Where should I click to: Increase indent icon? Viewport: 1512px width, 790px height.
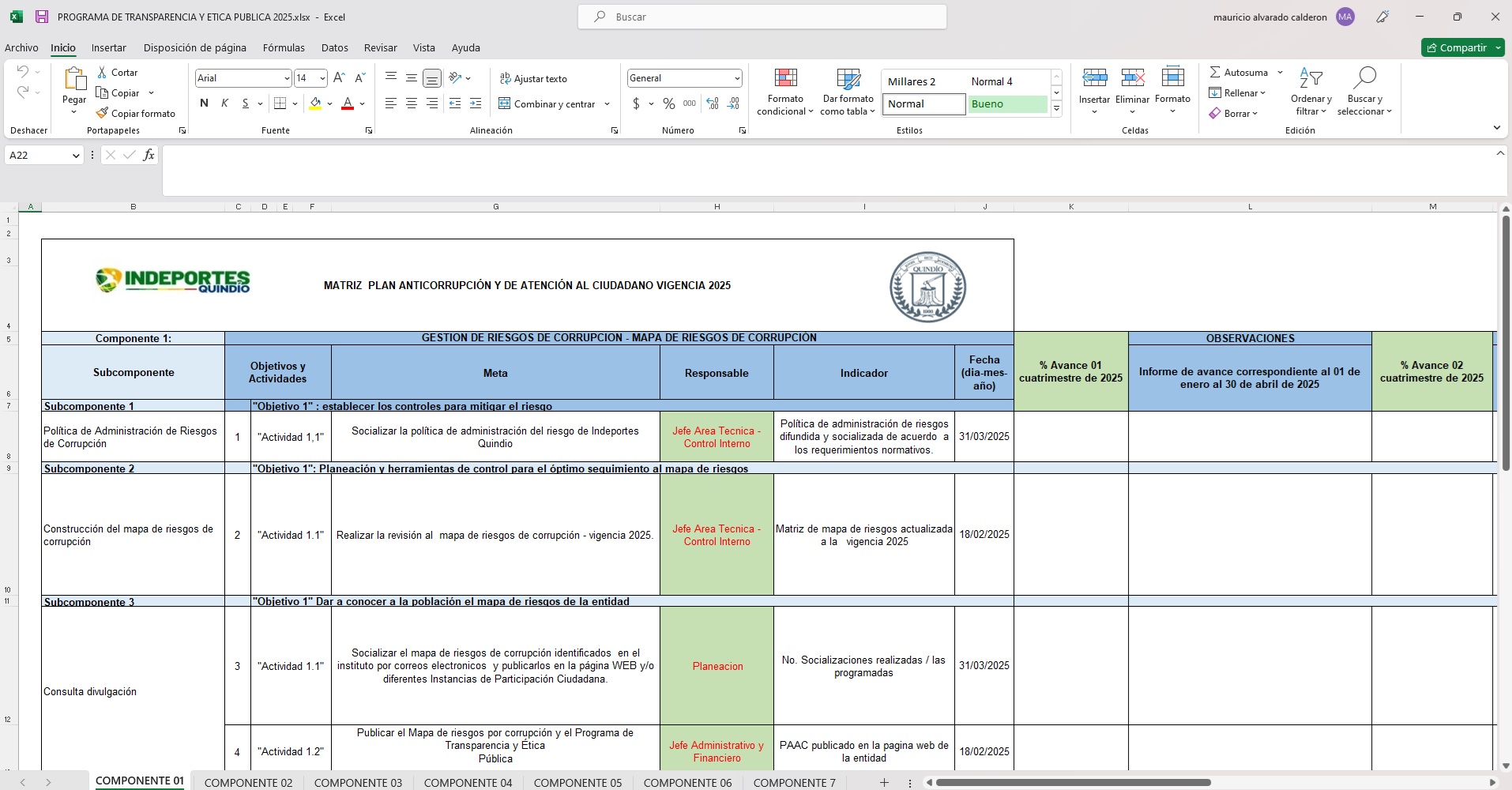click(476, 103)
